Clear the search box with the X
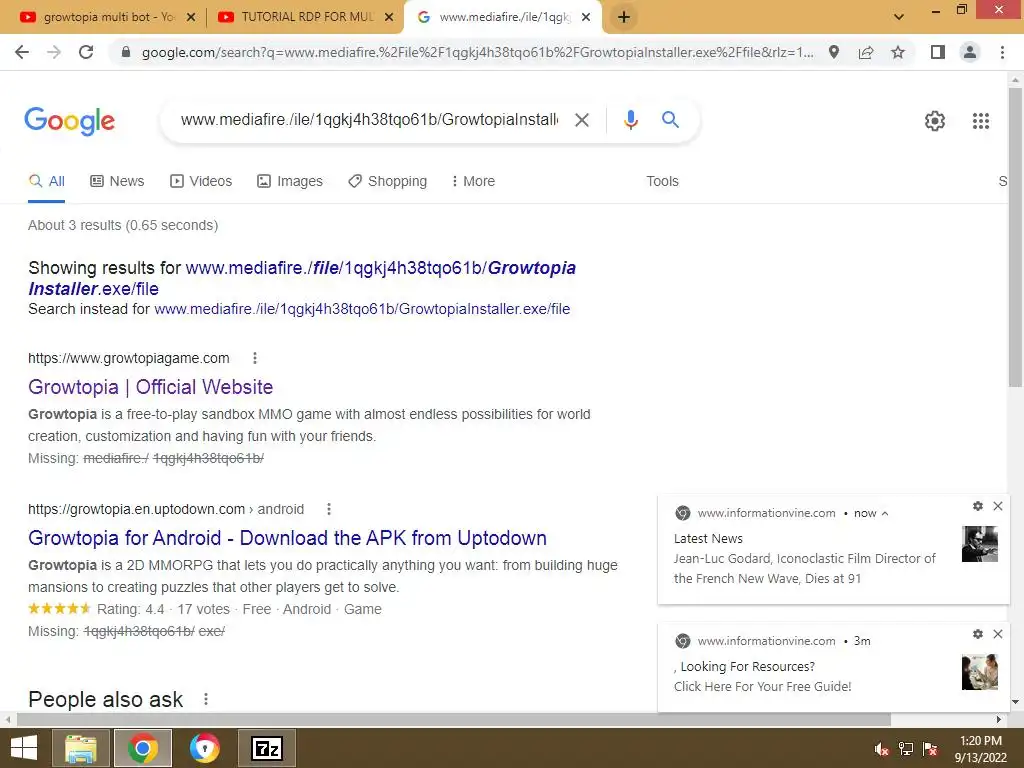Screen dimensions: 1024x768 (581, 120)
